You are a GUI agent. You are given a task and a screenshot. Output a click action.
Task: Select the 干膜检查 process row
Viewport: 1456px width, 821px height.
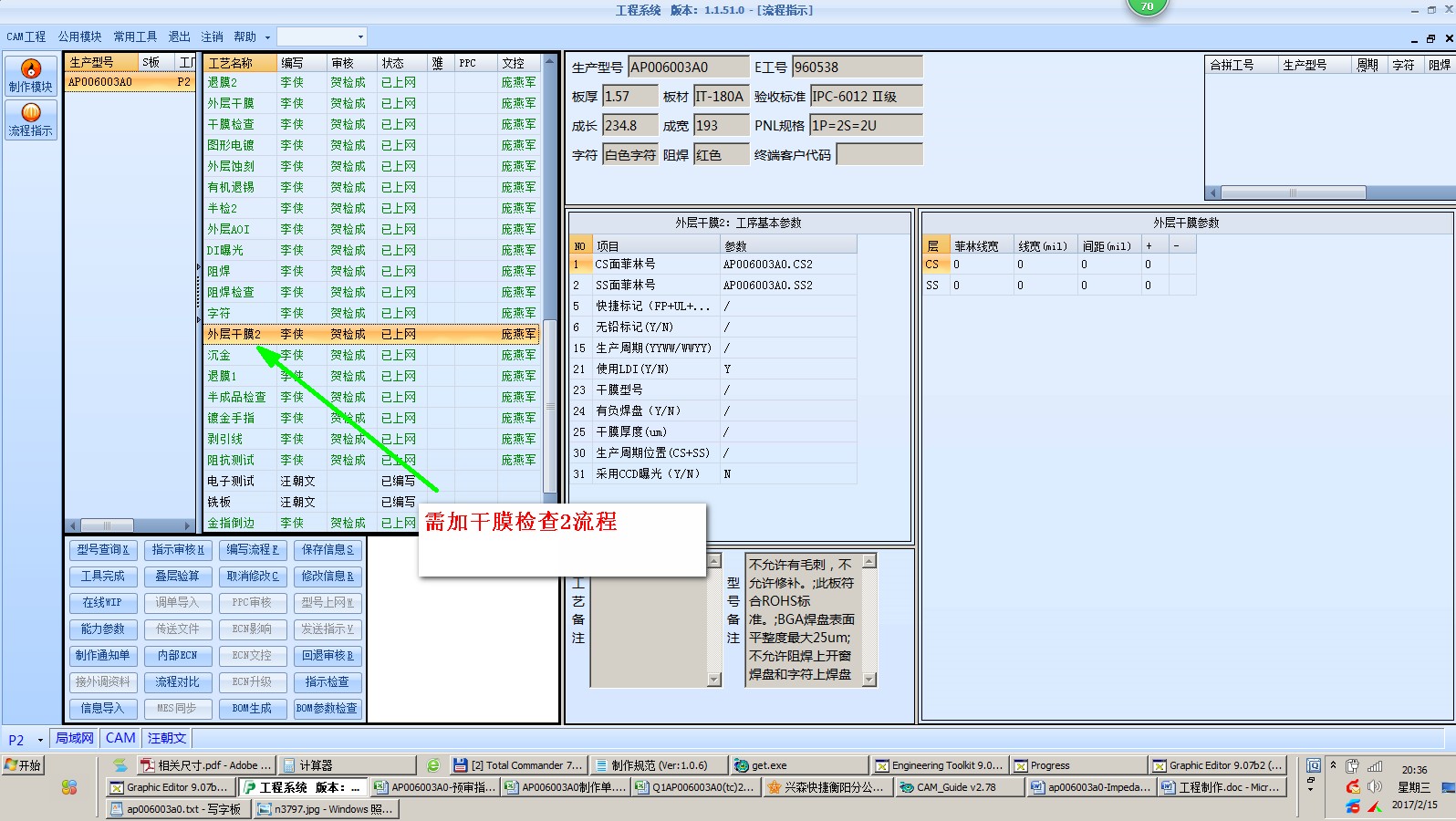point(372,124)
